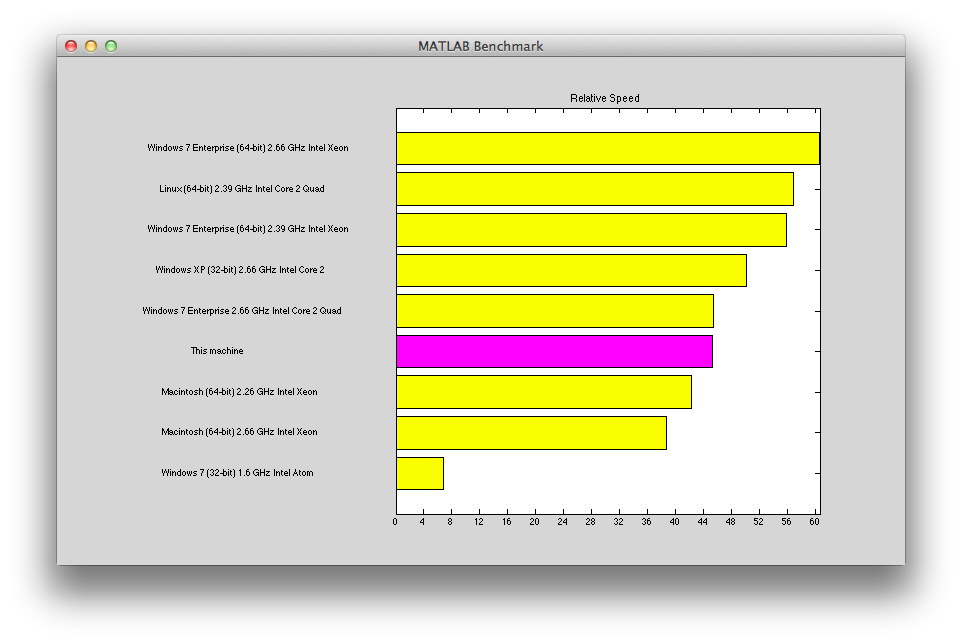Click label Windows 7 Enterprise (64-bit) 2.66 GHz Intel Xeon
Viewport: 962px width, 644px height.
click(248, 148)
